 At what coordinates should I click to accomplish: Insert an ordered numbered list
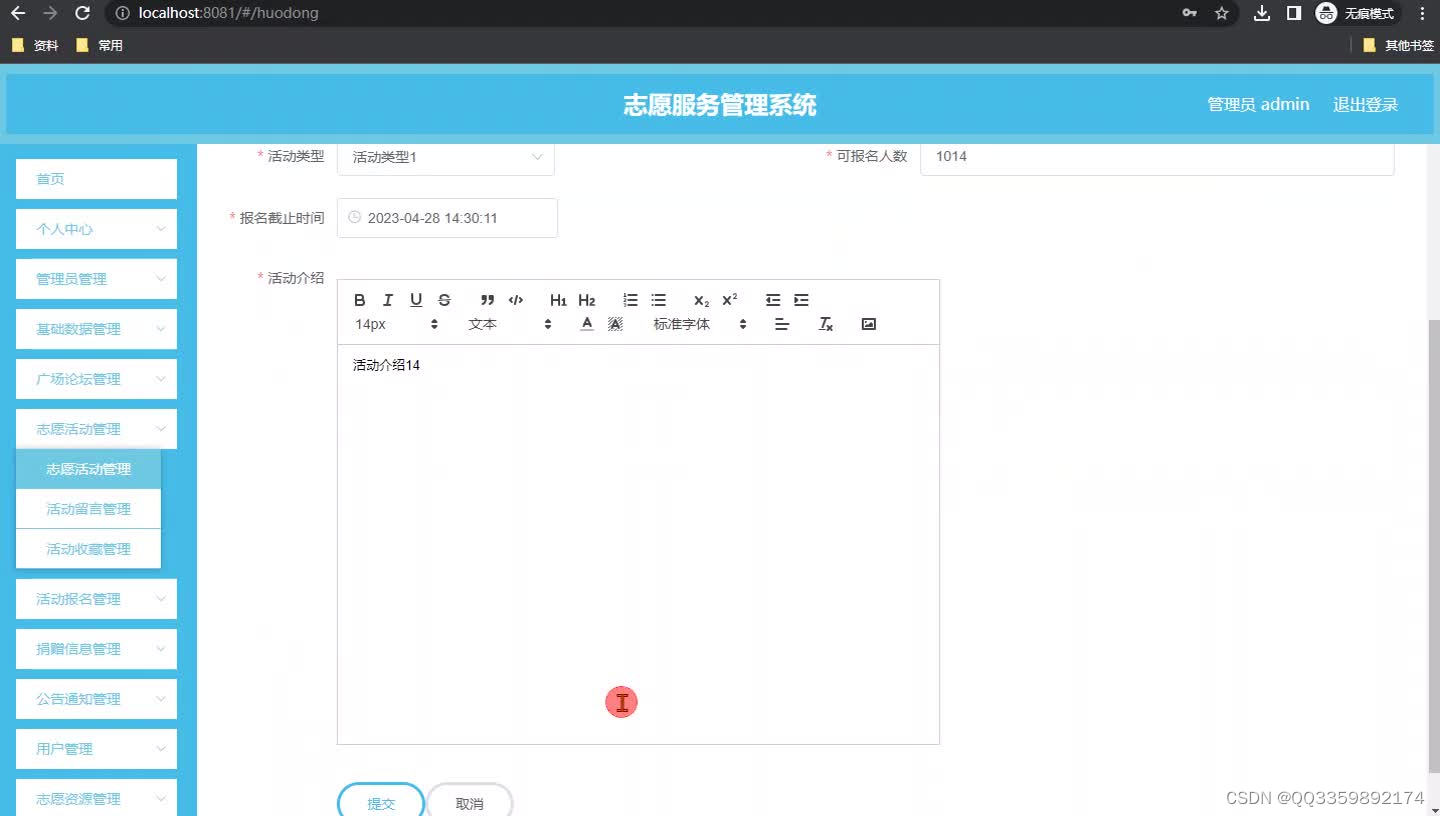(630, 300)
